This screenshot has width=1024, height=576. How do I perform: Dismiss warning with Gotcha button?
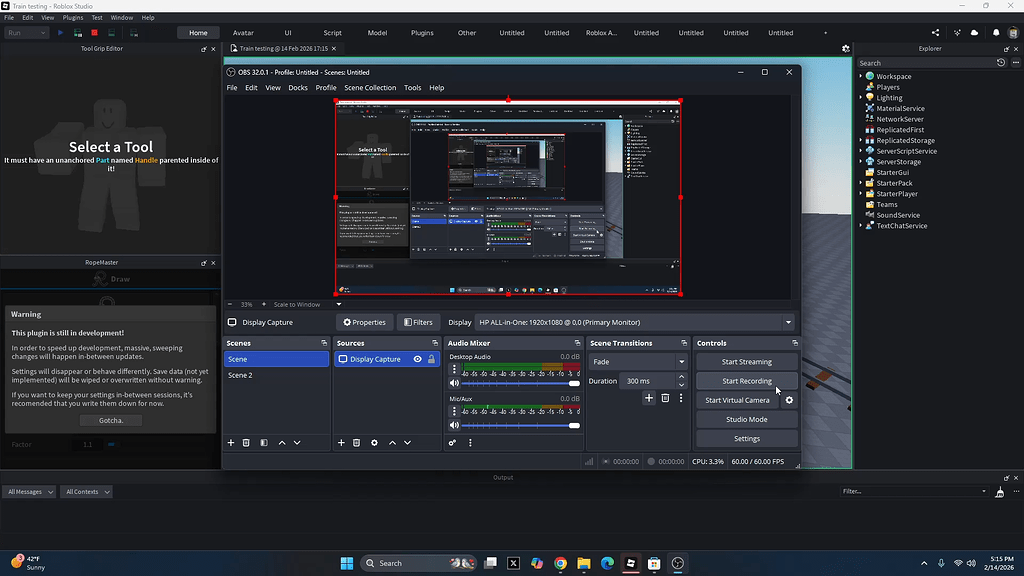coord(111,421)
